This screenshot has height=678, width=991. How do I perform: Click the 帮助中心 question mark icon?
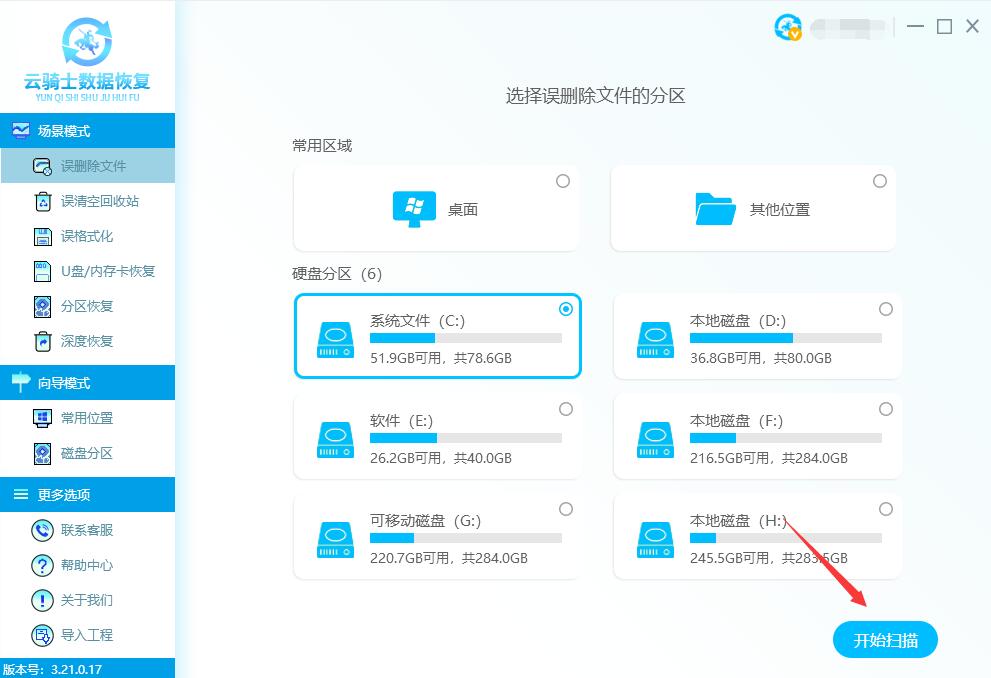point(42,565)
